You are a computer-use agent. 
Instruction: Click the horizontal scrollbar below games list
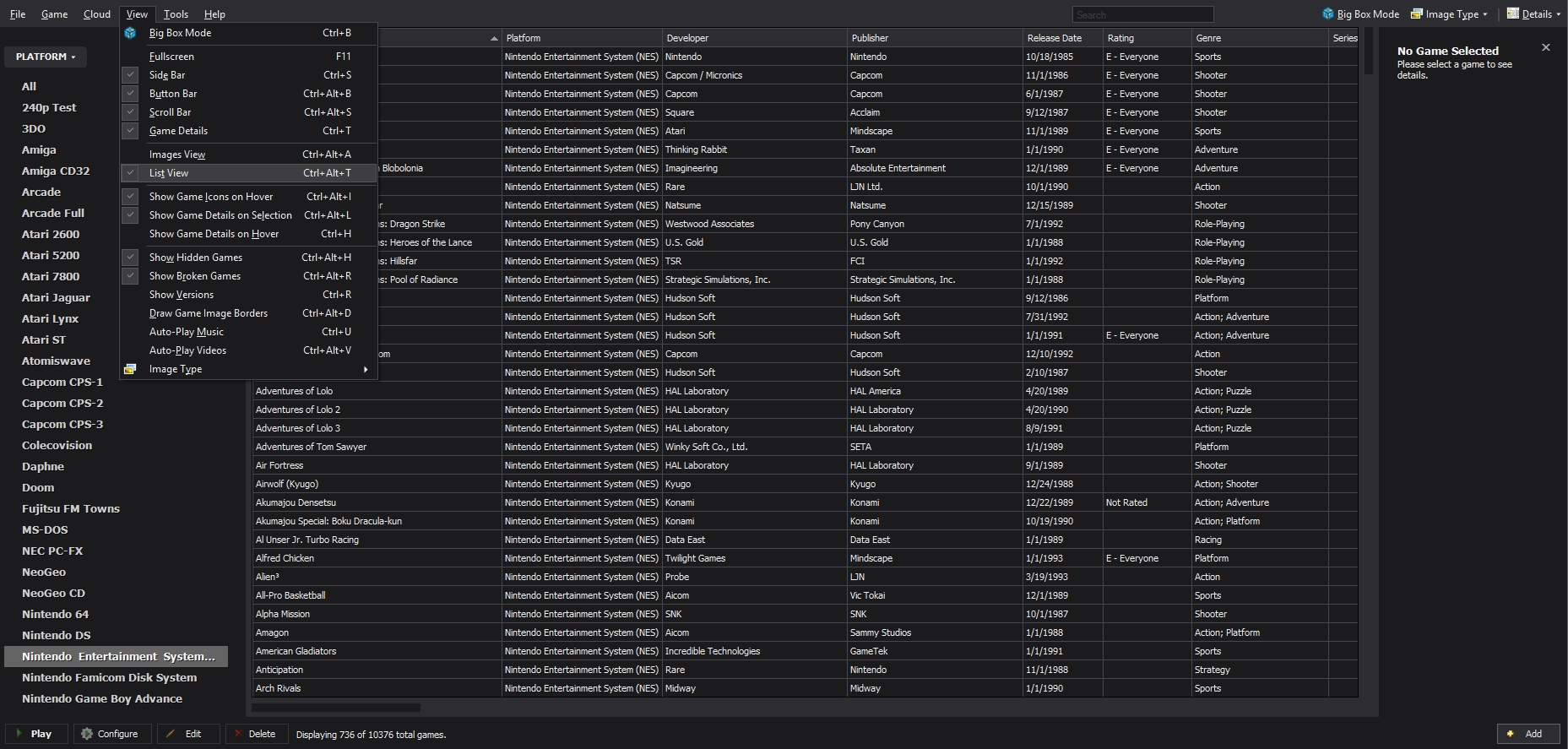(337, 708)
